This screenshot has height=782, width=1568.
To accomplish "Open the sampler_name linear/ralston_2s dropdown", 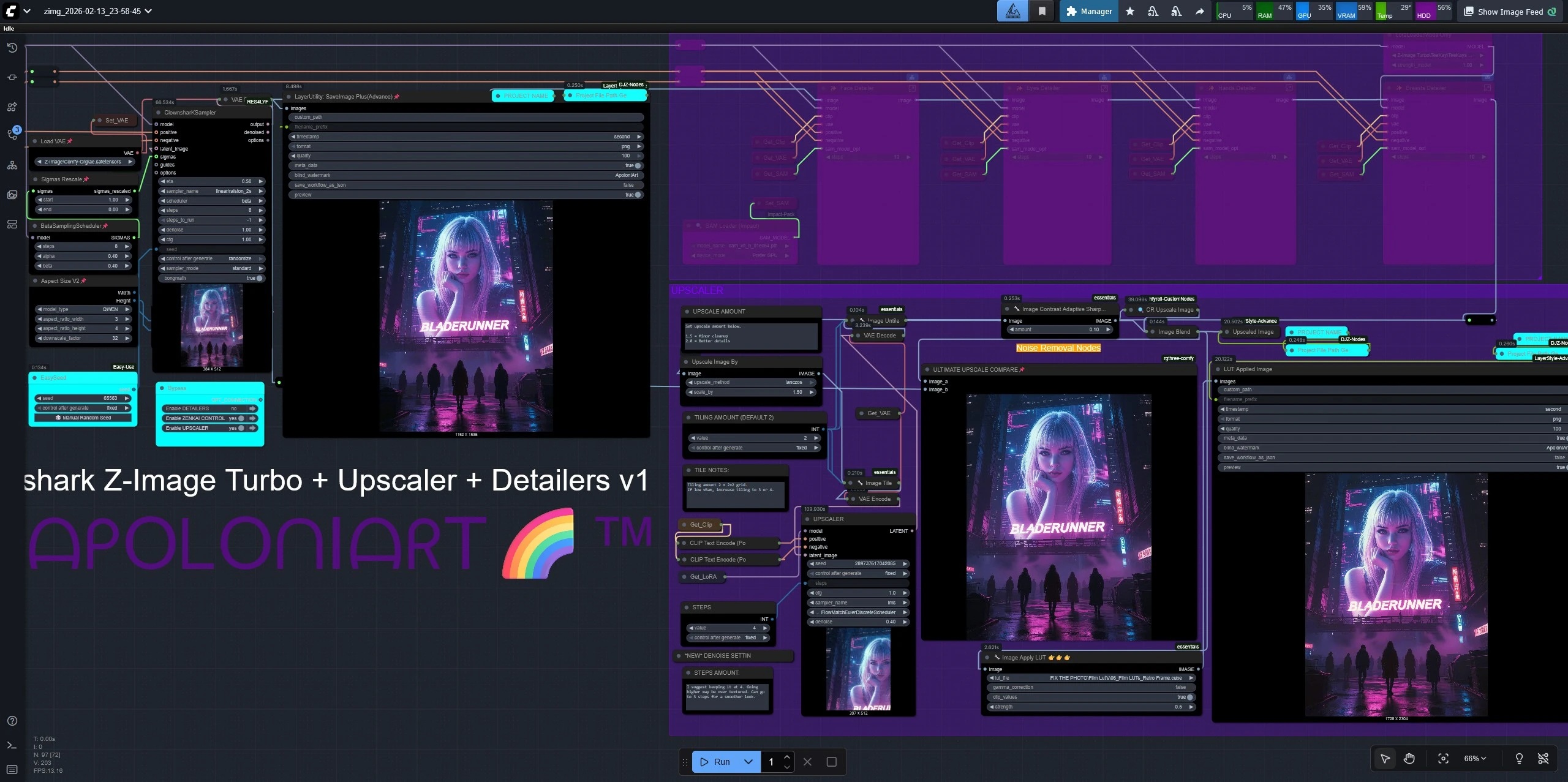I will pyautogui.click(x=212, y=191).
